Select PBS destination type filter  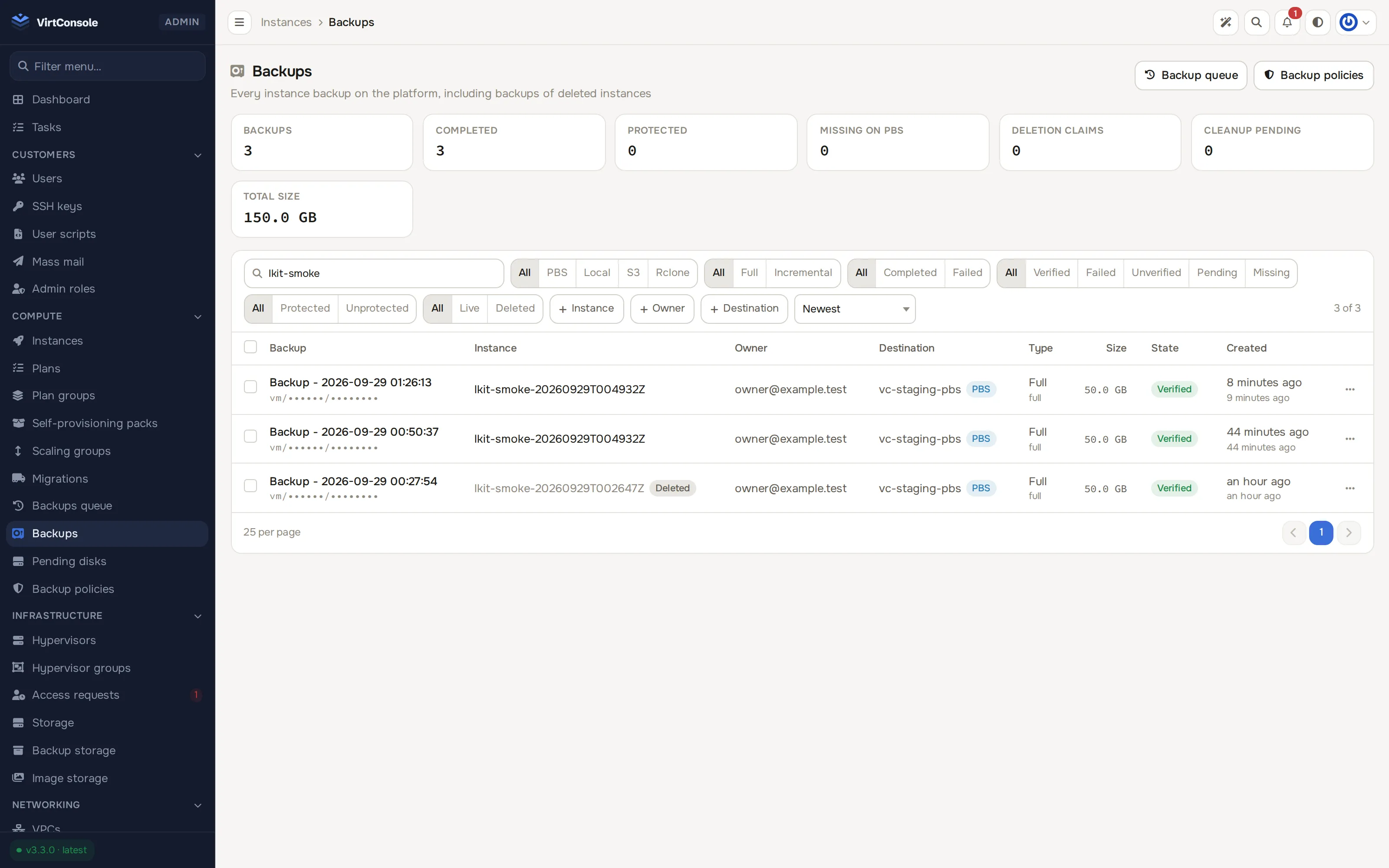557,273
